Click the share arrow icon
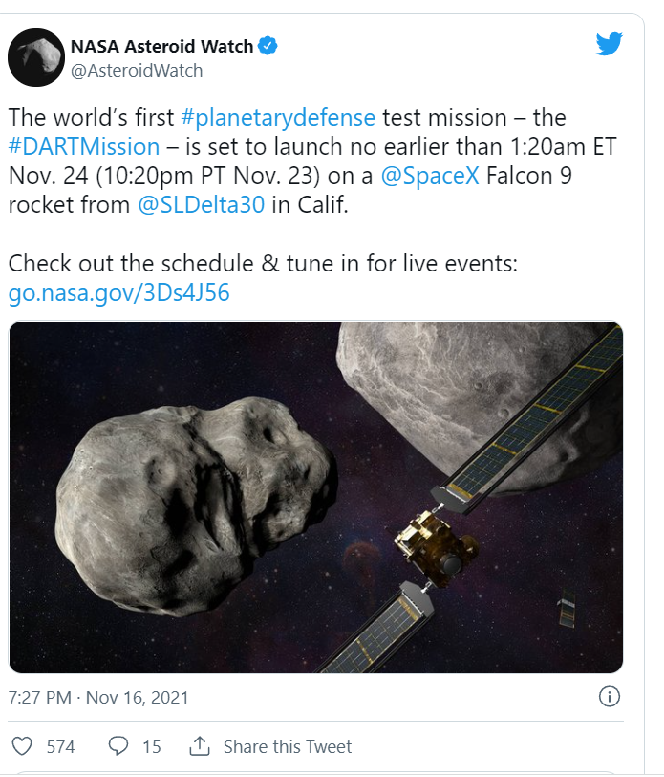 pos(199,747)
